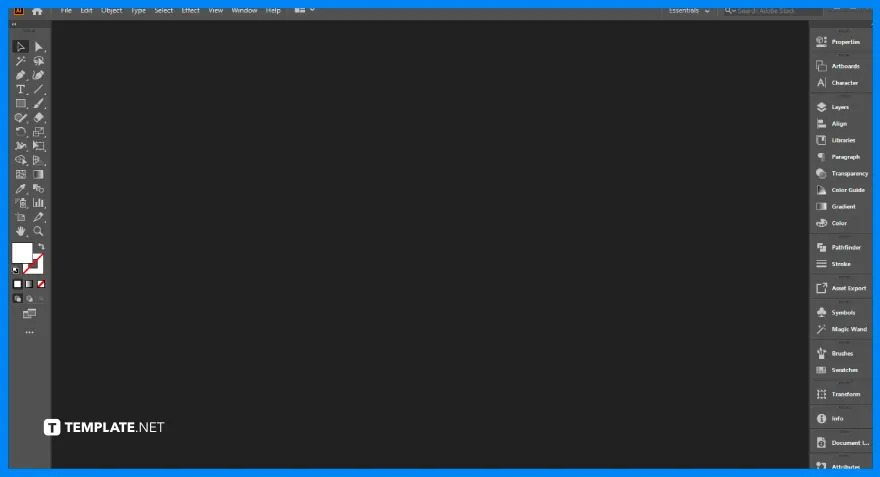Select the Eyedropper tool
Screen dimensions: 880x477
[x=20, y=188]
